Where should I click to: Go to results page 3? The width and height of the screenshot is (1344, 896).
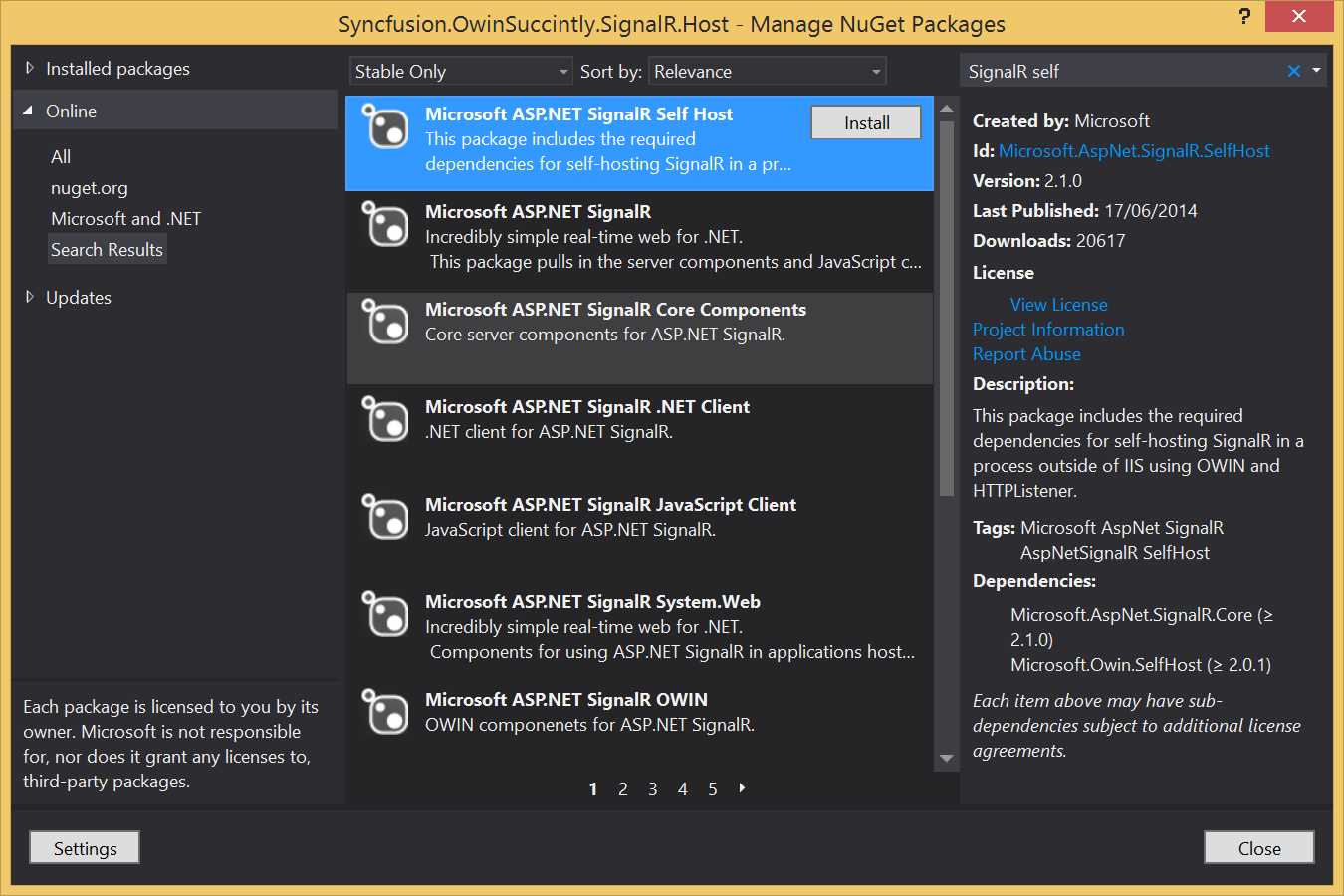[x=653, y=788]
